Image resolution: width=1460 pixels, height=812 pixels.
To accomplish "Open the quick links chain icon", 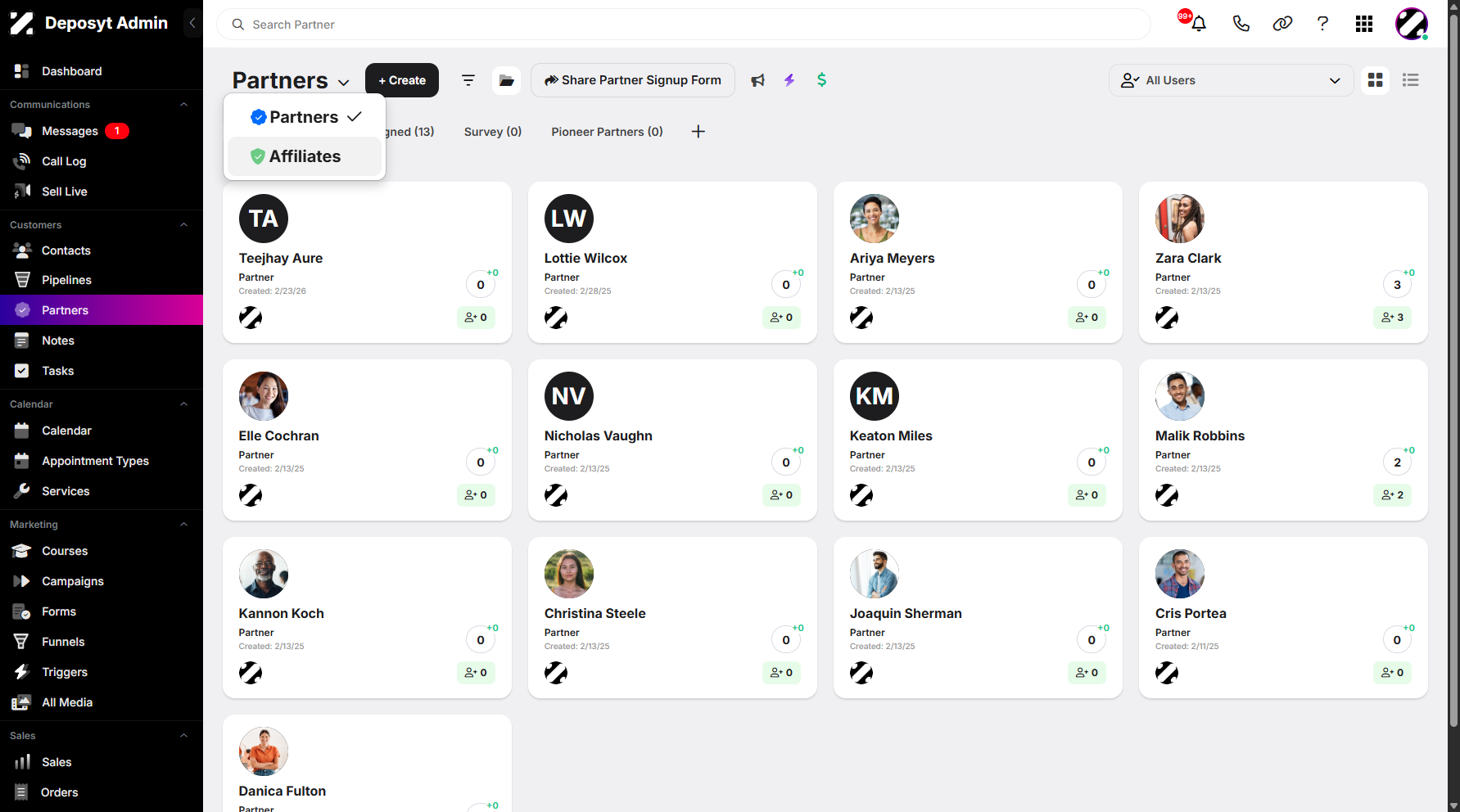I will click(1282, 24).
